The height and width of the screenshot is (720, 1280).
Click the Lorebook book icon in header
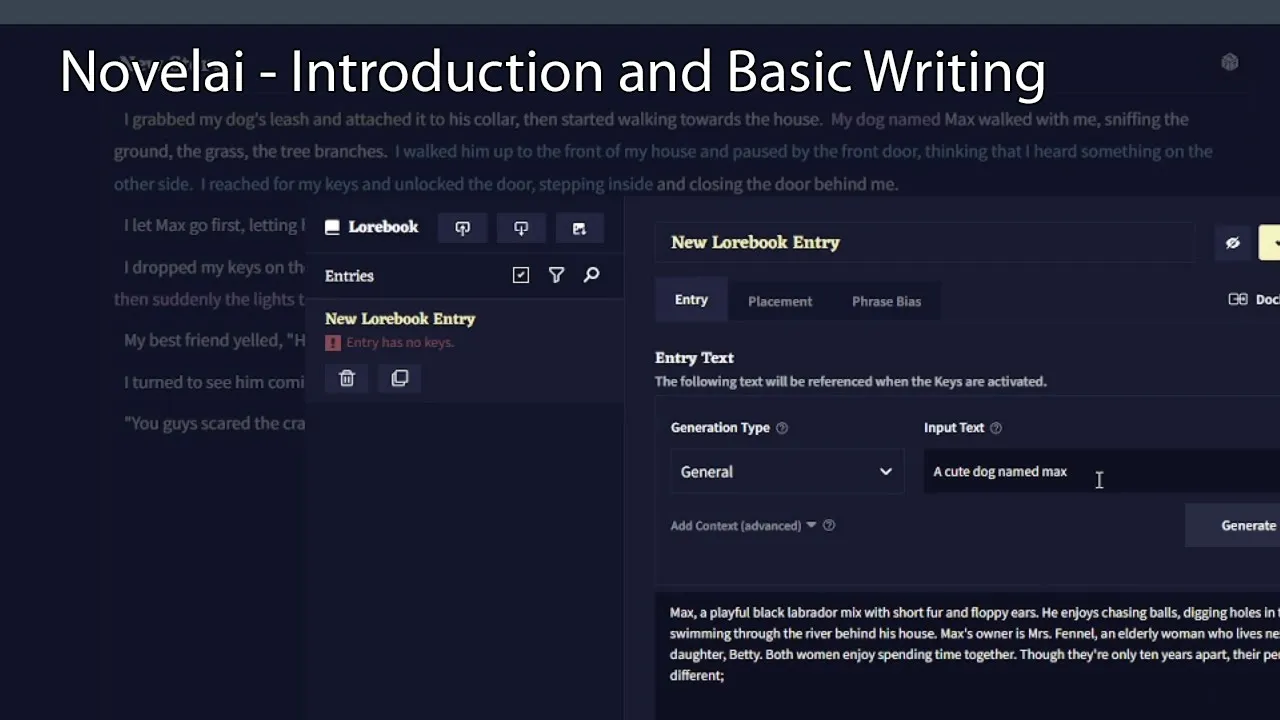(x=332, y=227)
